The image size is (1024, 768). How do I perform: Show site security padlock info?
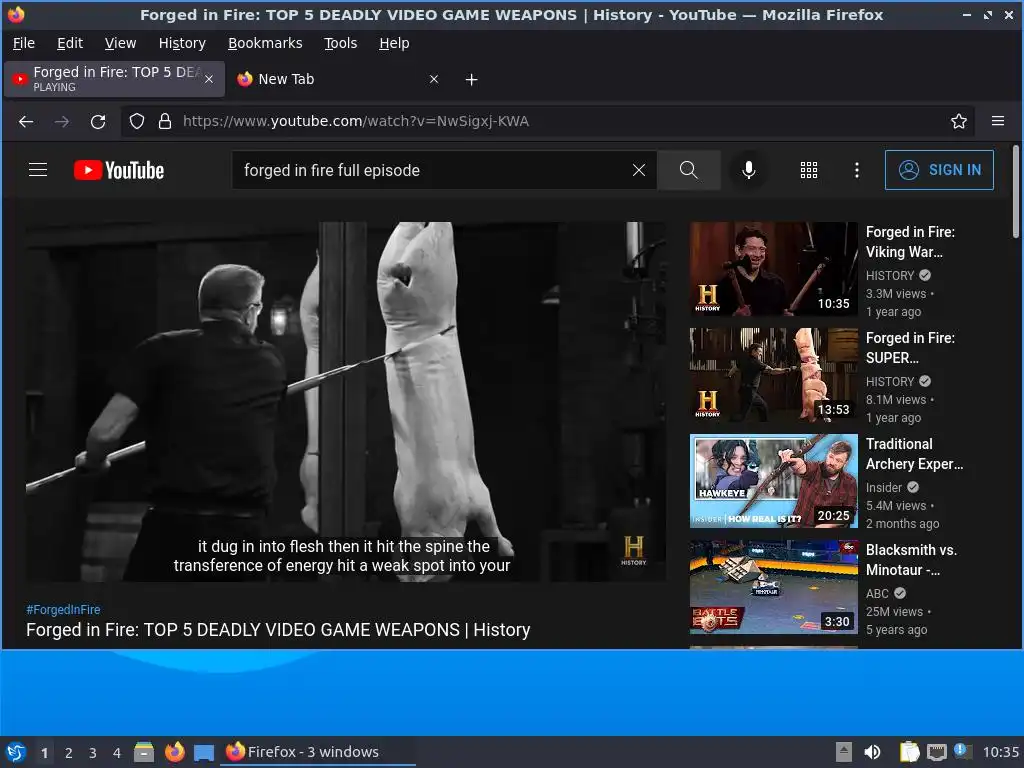165,121
